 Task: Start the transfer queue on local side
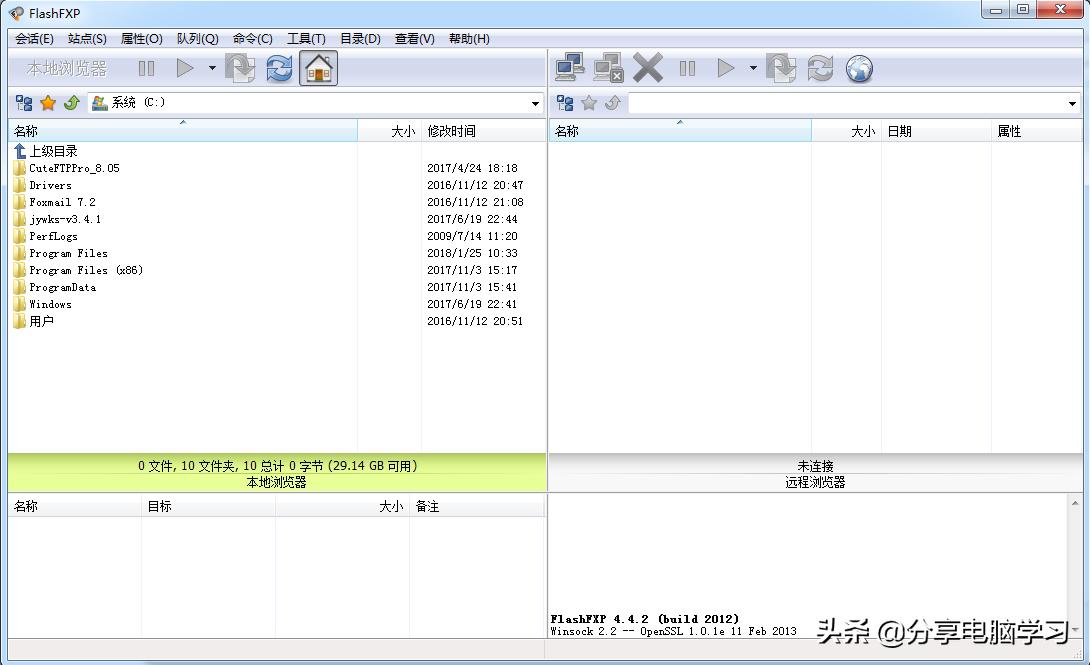tap(184, 68)
